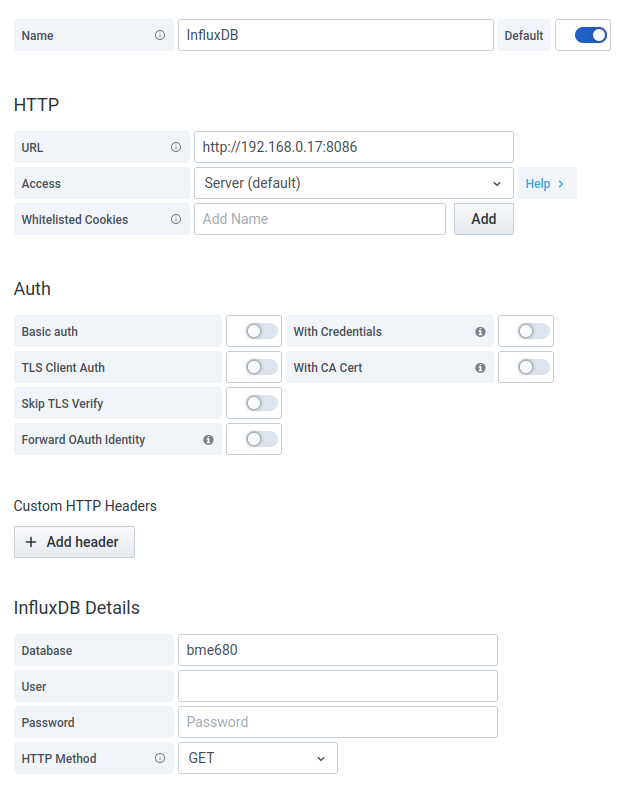Click the Name field containing InfluxDB
This screenshot has height=794, width=633.
coord(336,35)
